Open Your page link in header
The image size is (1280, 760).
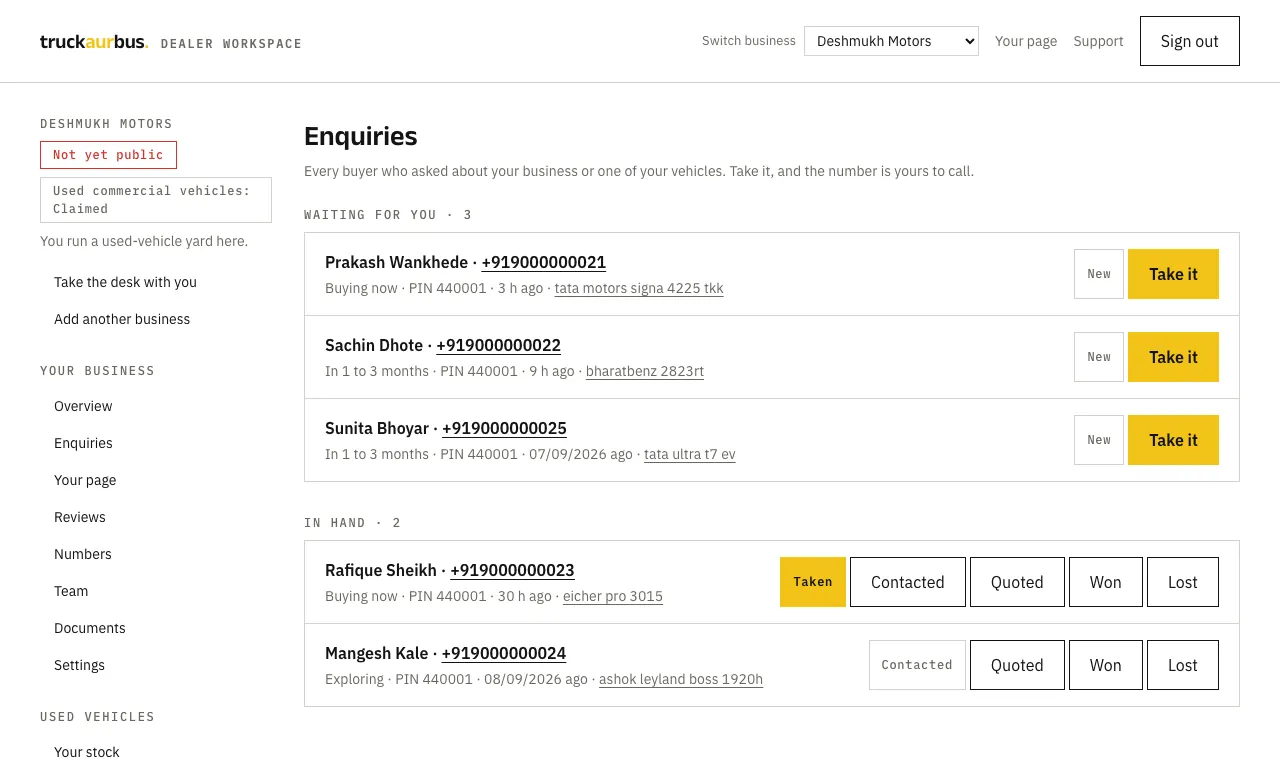[1026, 41]
